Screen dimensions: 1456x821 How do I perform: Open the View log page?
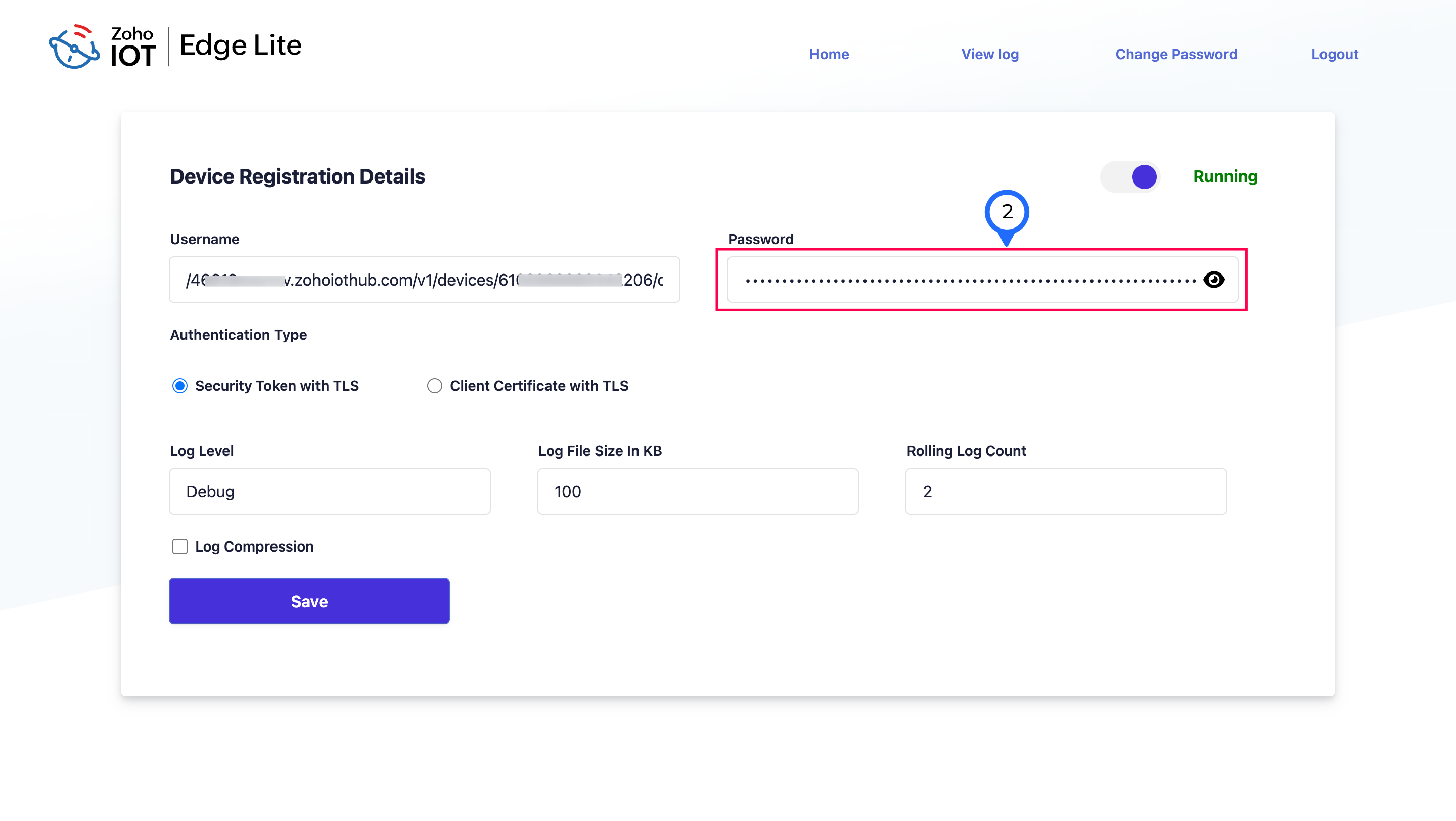click(x=990, y=54)
